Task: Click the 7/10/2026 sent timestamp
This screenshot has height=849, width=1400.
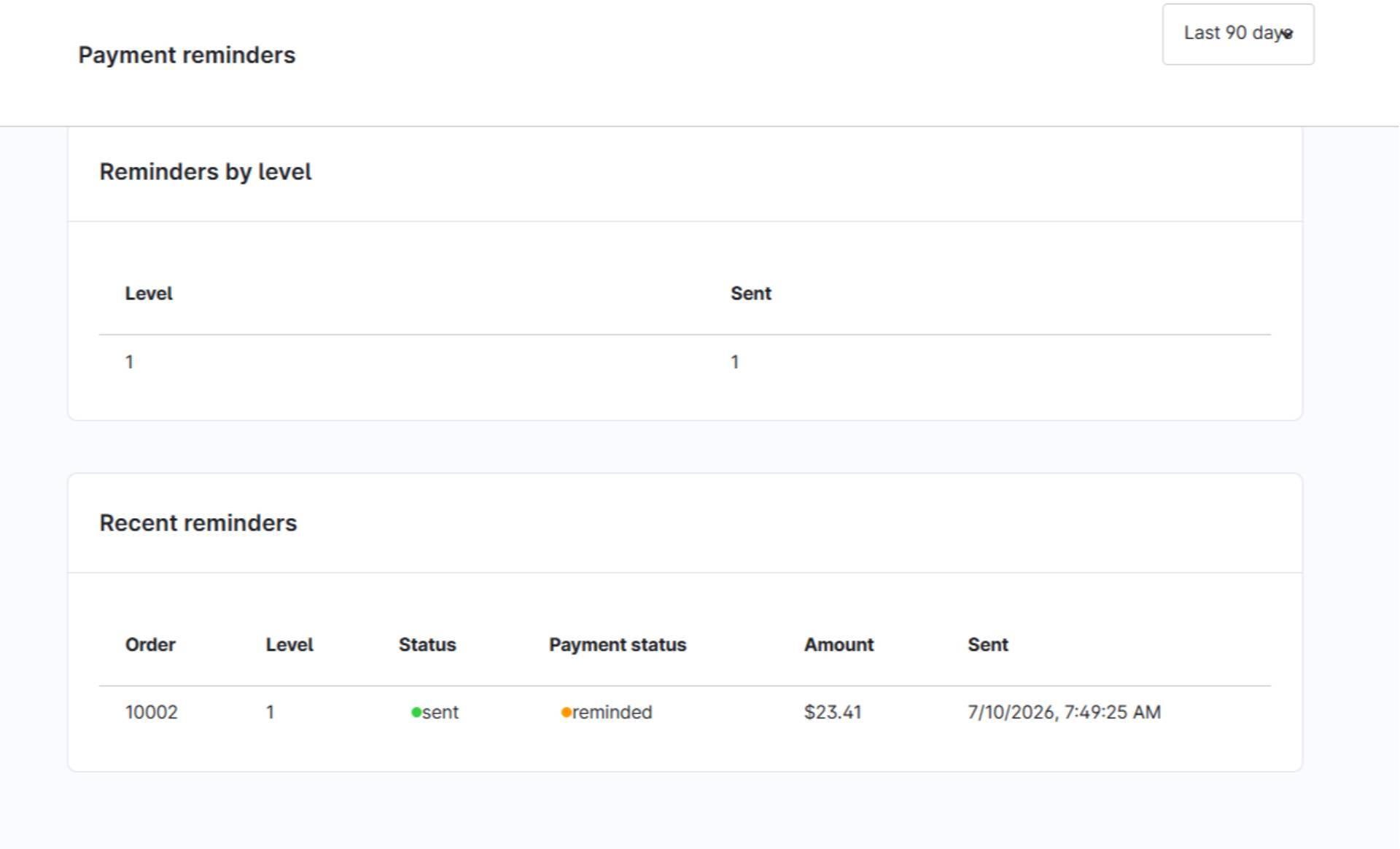Action: [x=1064, y=713]
